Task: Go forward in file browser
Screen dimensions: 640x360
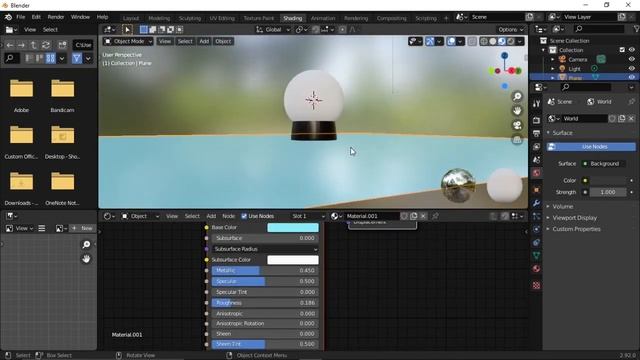Action: (22, 45)
